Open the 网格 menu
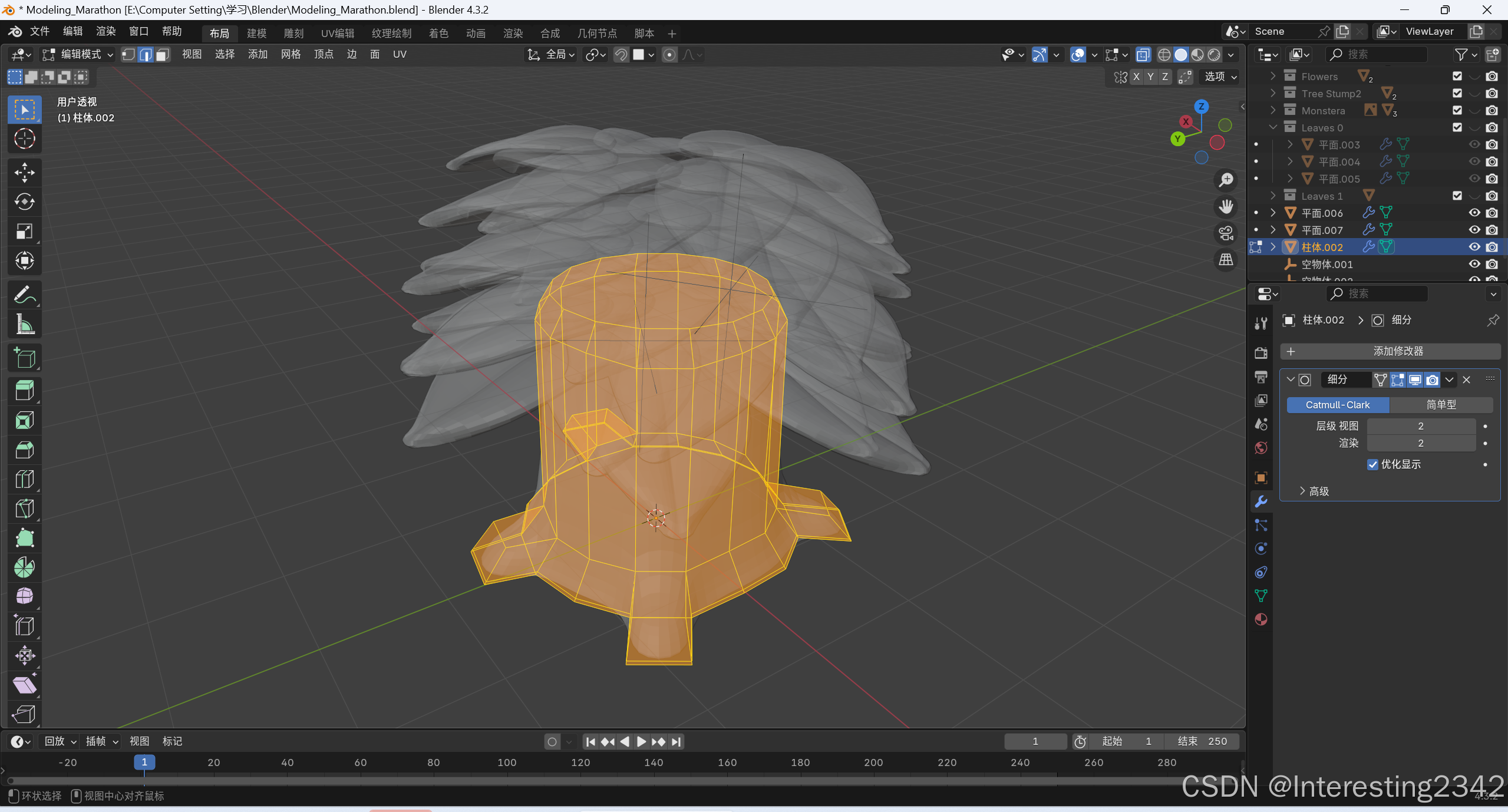 click(x=291, y=55)
